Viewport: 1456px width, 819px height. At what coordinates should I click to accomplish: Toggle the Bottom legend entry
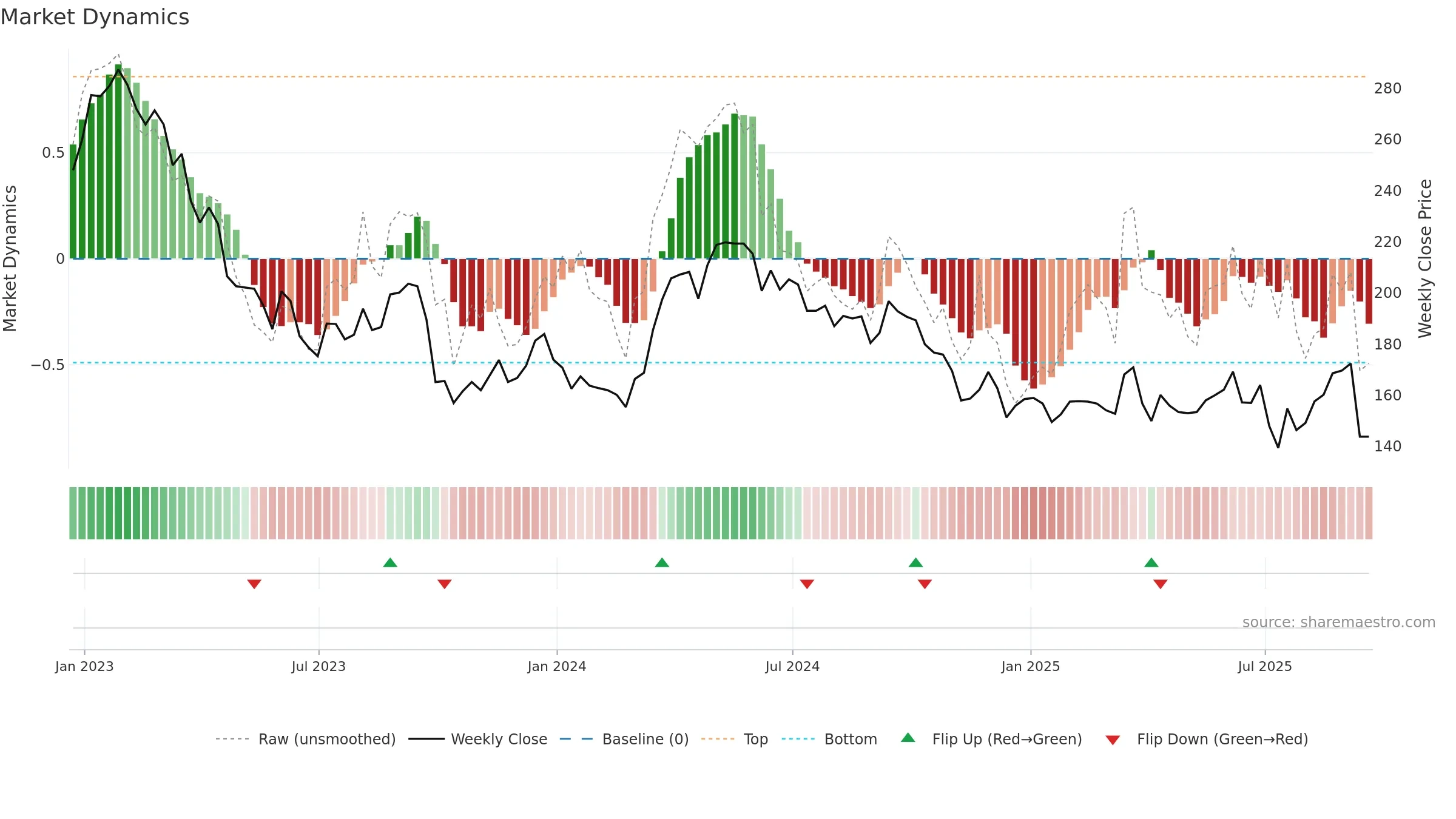(829, 739)
